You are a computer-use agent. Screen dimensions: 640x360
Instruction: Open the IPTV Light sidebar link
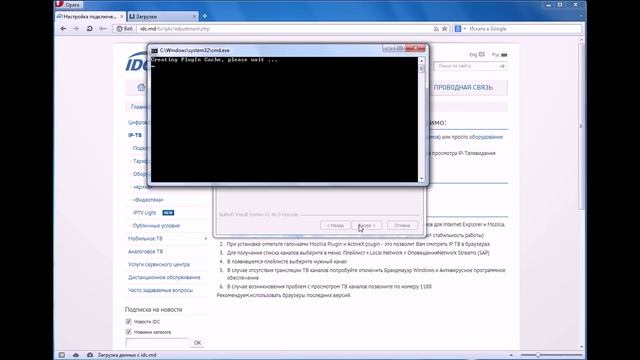[144, 213]
